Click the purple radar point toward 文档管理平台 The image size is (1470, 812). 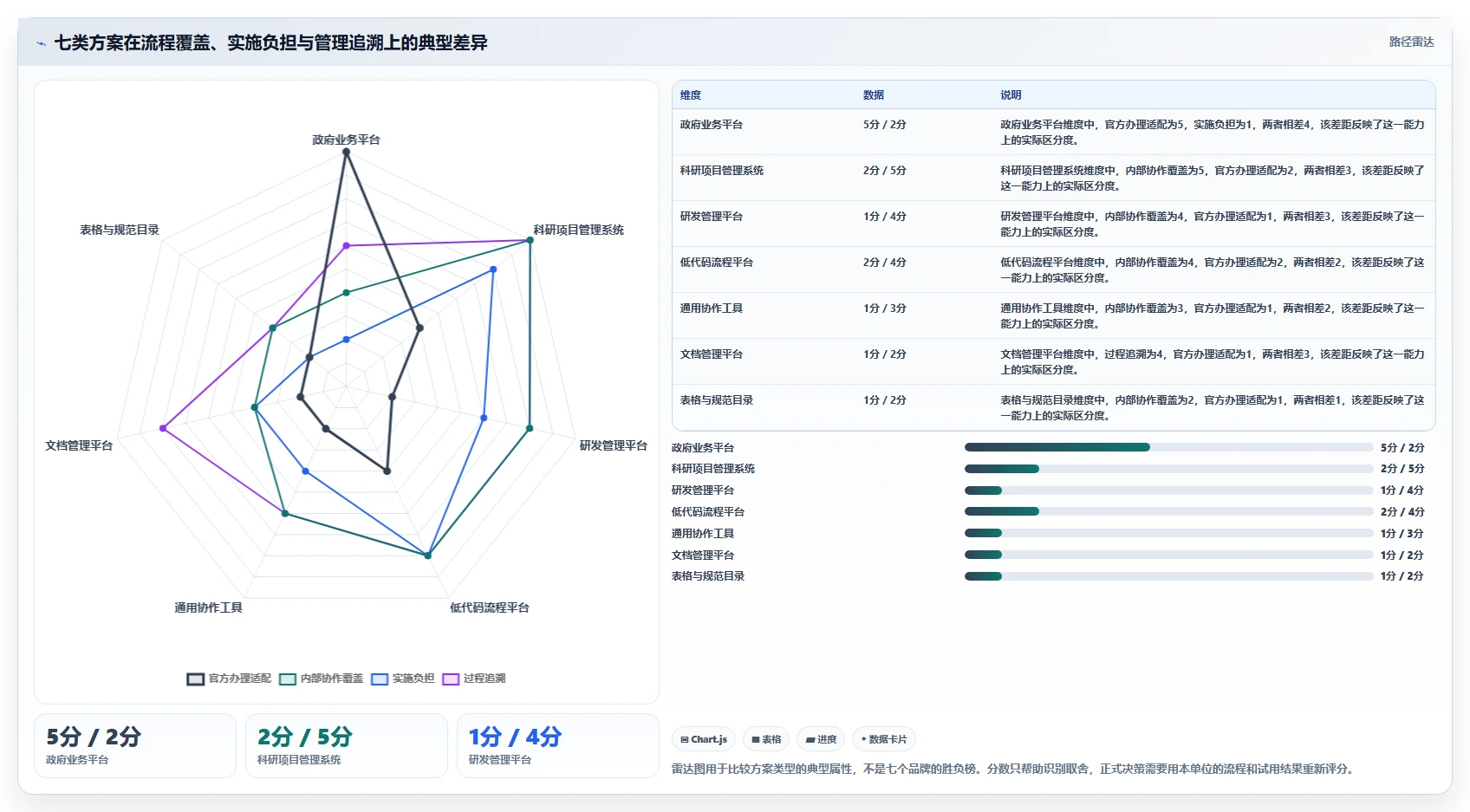(x=163, y=428)
